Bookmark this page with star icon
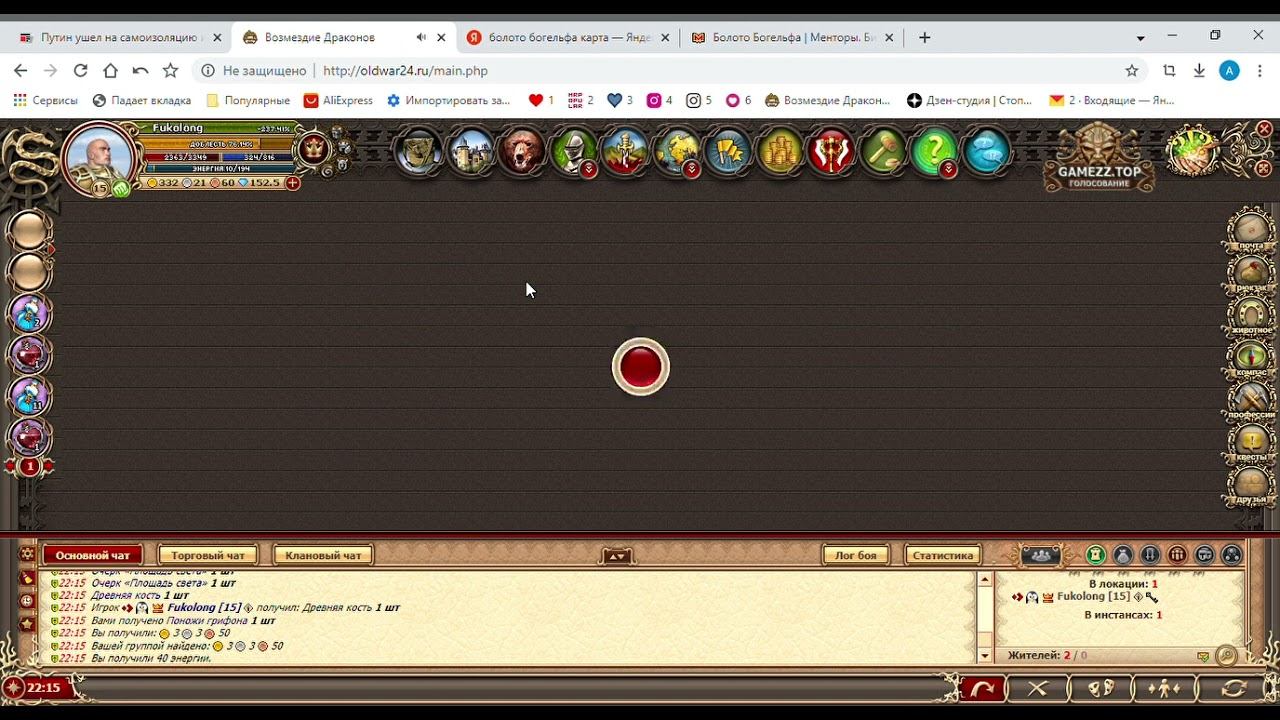This screenshot has width=1280, height=720. 1132,71
